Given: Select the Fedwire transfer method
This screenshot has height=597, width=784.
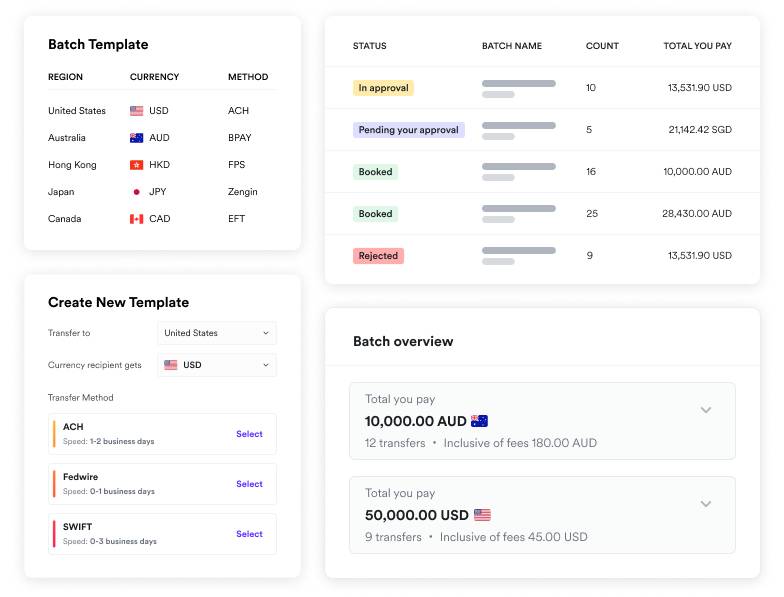Looking at the screenshot, I should tap(249, 484).
